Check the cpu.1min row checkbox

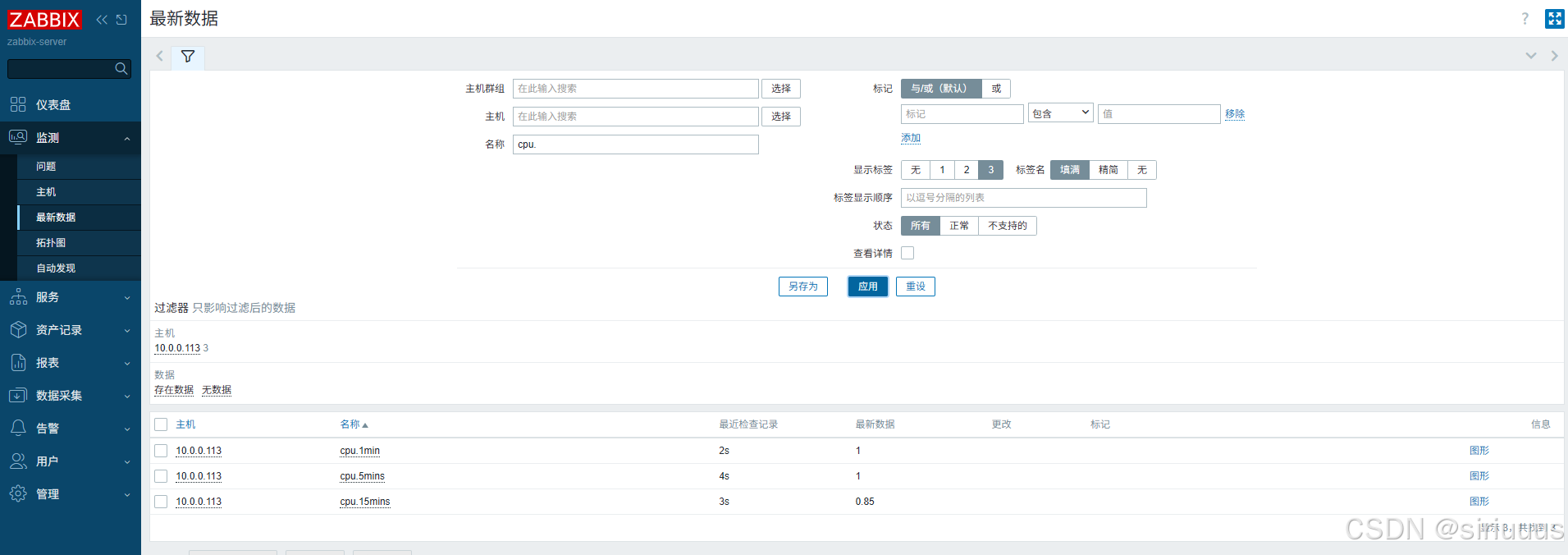point(161,451)
